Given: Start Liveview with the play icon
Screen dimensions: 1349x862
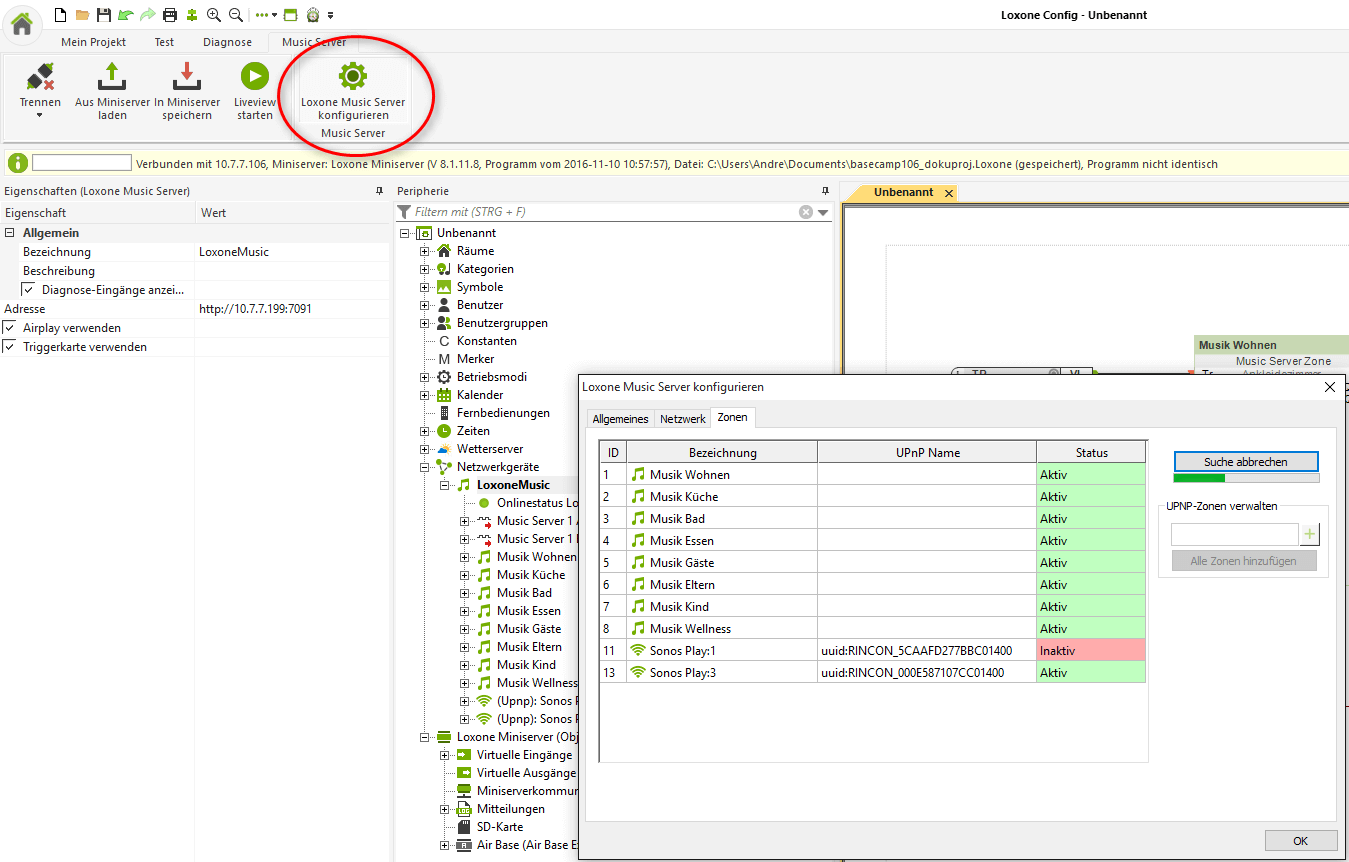Looking at the screenshot, I should pyautogui.click(x=254, y=76).
